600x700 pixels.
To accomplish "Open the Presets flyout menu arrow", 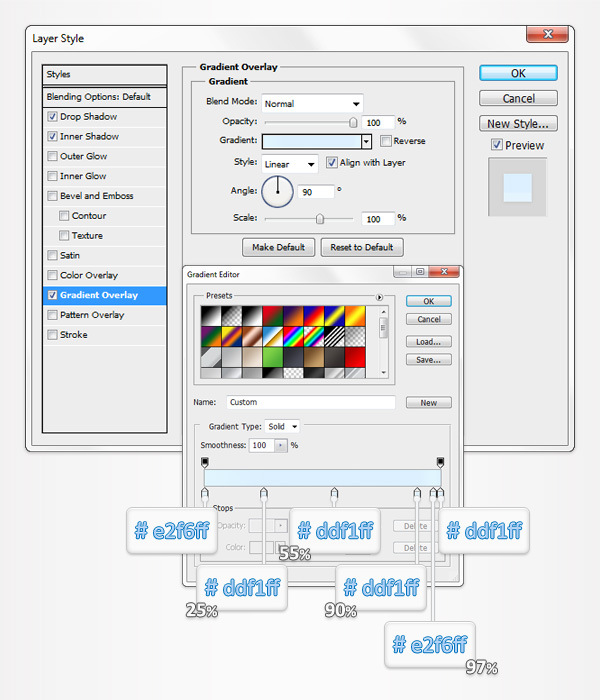I will pyautogui.click(x=379, y=297).
